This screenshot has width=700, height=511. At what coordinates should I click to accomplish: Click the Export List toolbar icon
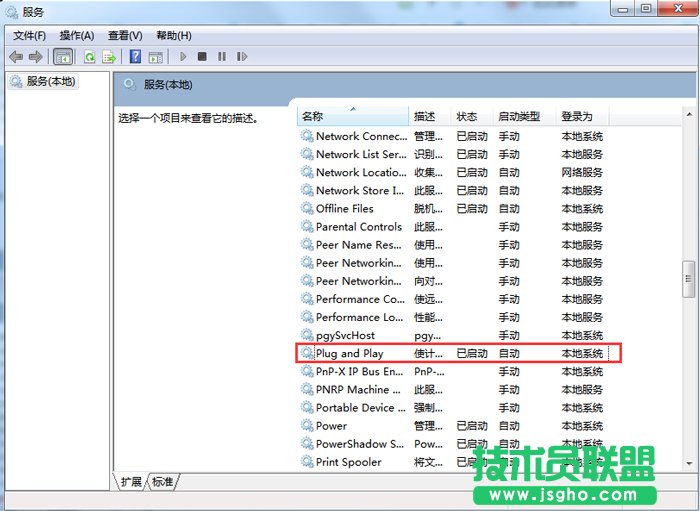pyautogui.click(x=109, y=57)
